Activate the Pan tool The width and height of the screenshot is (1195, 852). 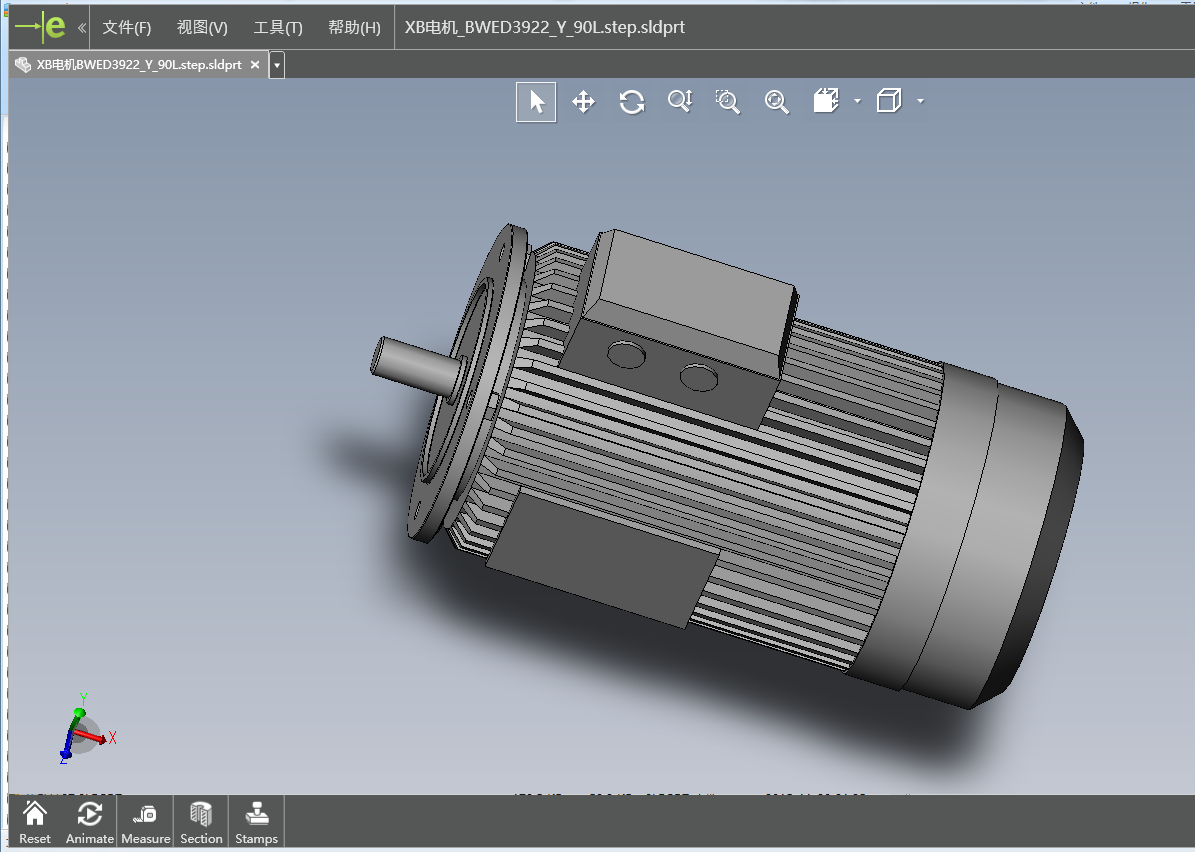[x=583, y=102]
